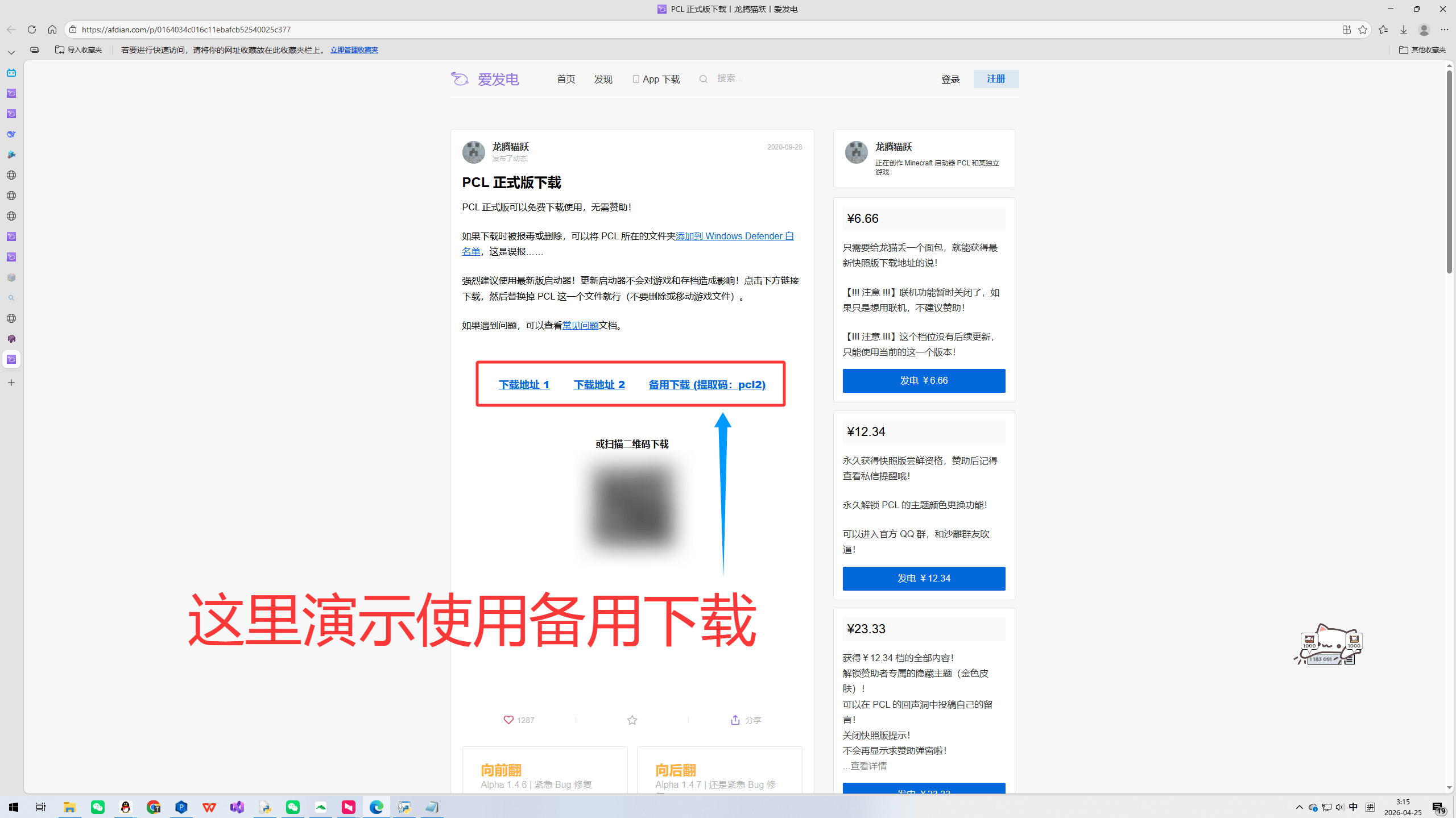View site information lock icon

point(73,30)
